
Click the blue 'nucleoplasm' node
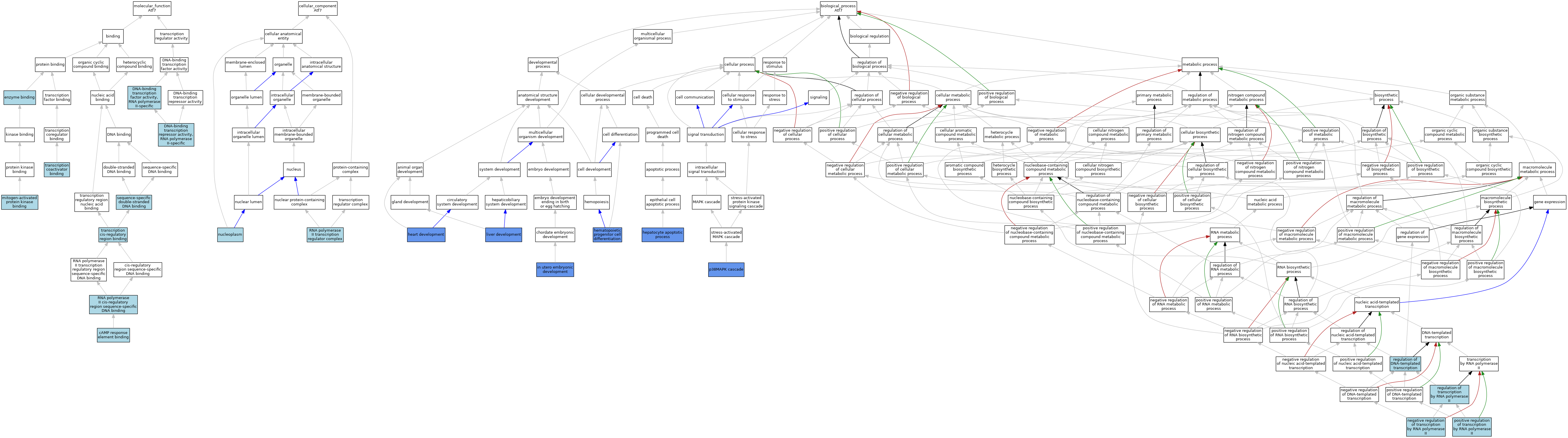tap(230, 235)
